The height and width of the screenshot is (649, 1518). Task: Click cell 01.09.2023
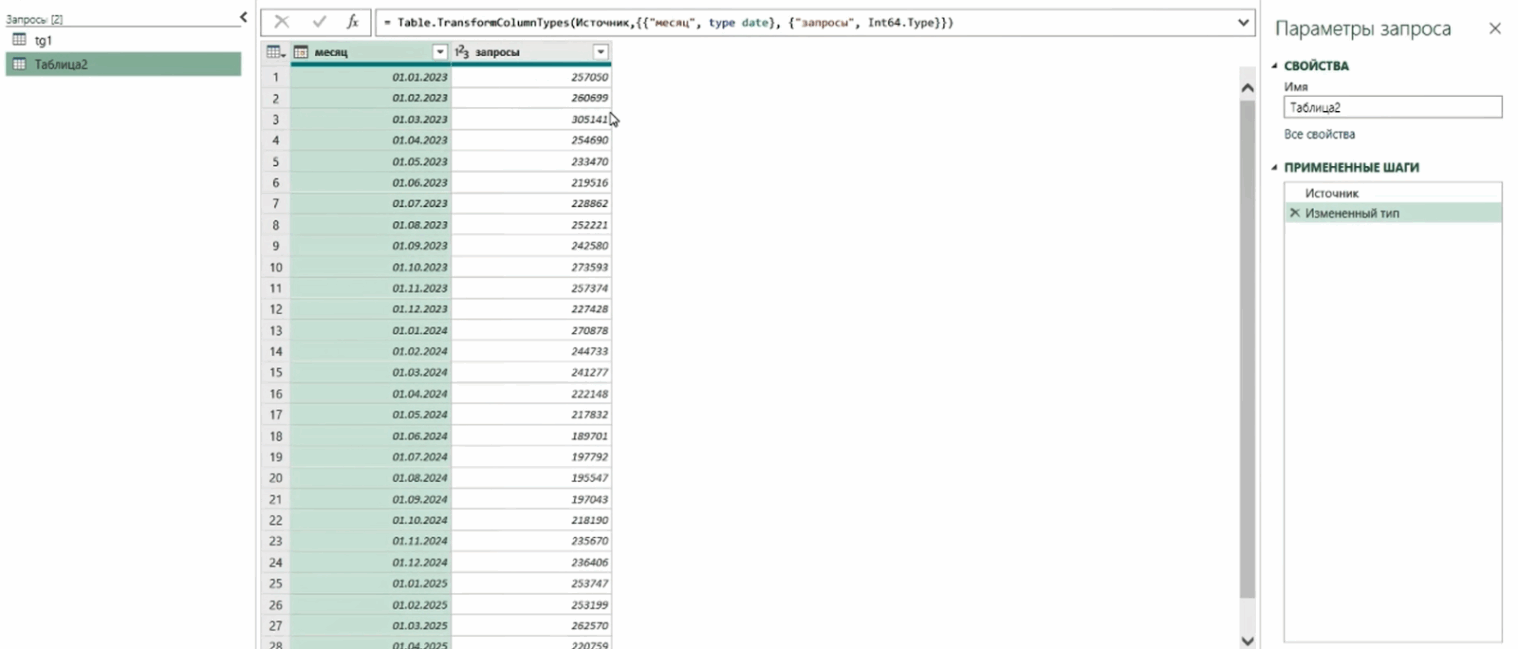pyautogui.click(x=371, y=246)
